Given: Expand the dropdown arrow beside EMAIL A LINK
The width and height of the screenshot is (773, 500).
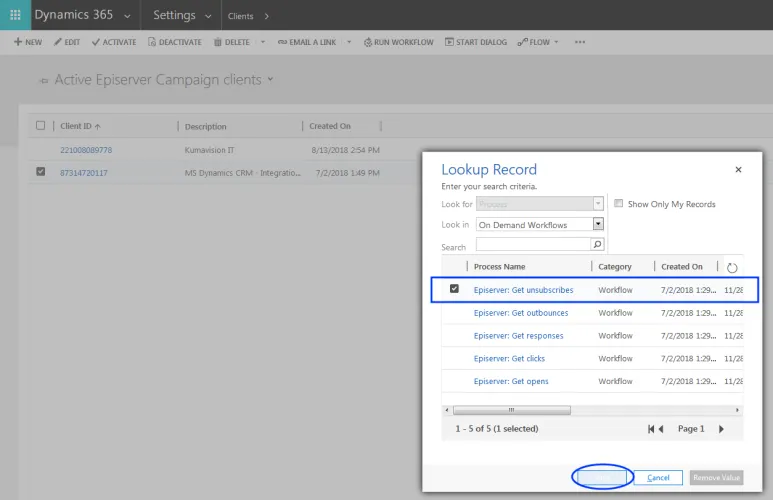Looking at the screenshot, I should click(x=349, y=42).
